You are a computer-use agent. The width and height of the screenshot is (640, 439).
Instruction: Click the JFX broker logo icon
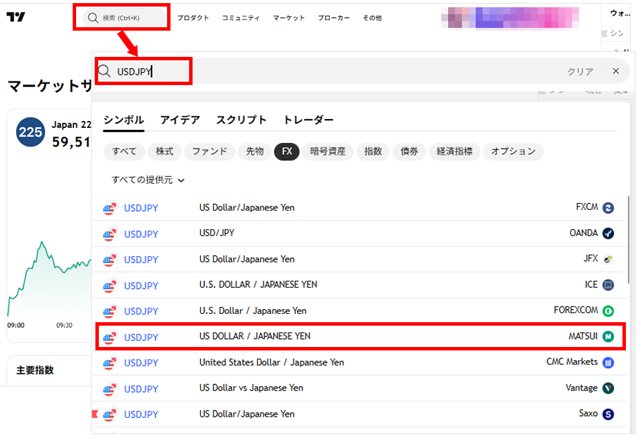[608, 259]
